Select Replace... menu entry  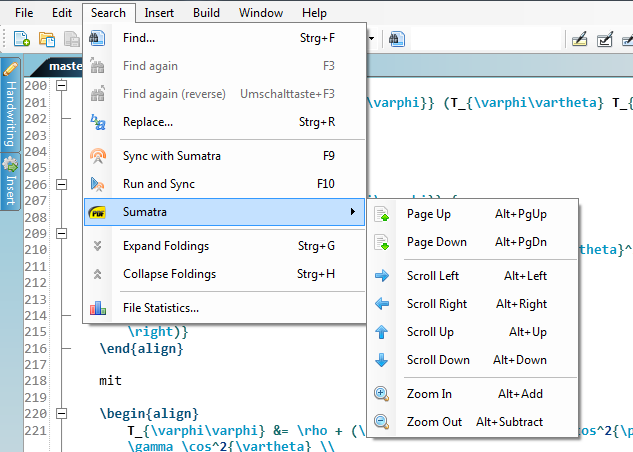click(x=224, y=122)
